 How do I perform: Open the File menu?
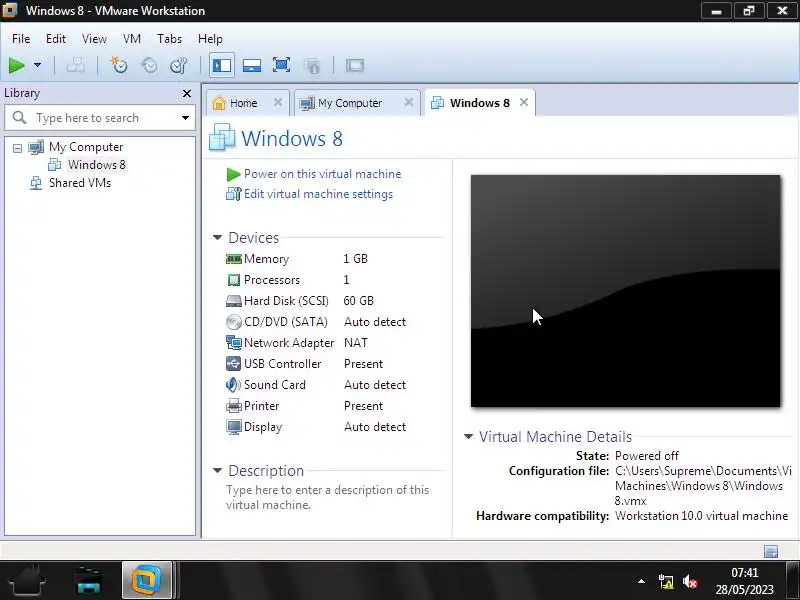click(21, 39)
